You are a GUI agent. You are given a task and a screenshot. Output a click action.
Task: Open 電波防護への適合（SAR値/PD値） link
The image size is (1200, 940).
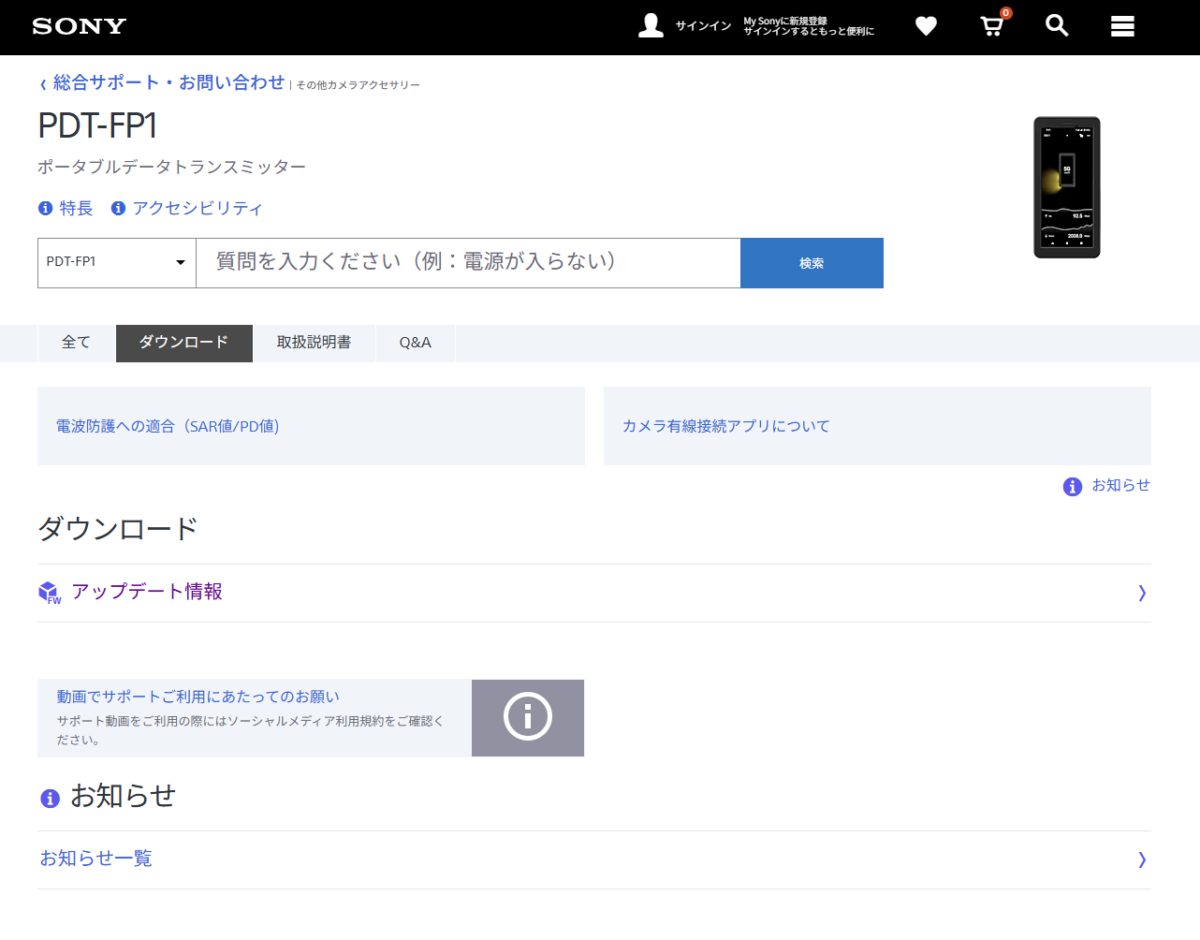[x=168, y=426]
